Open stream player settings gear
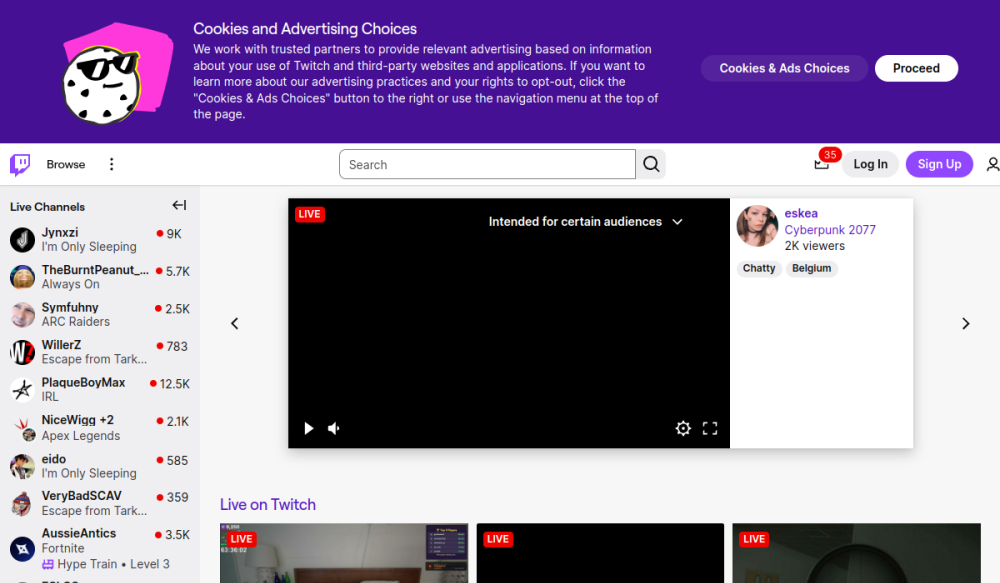 click(683, 428)
